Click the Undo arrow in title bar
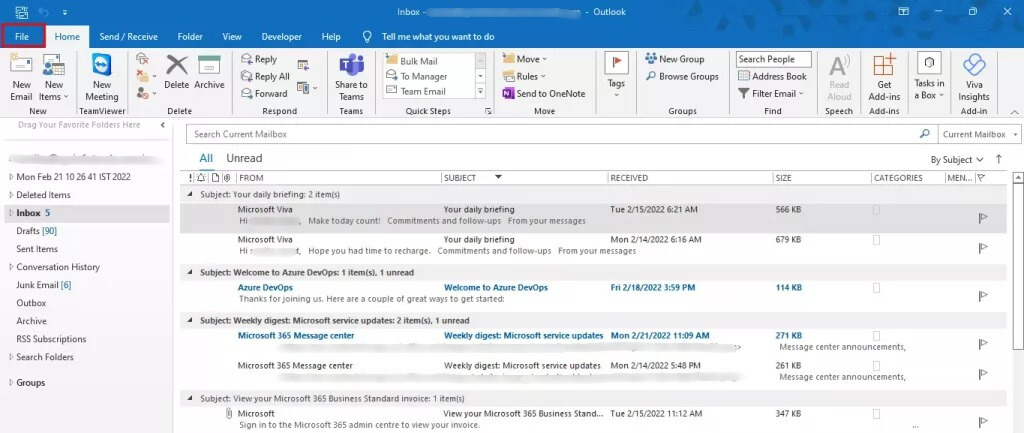Viewport: 1024px width, 433px height. click(45, 12)
